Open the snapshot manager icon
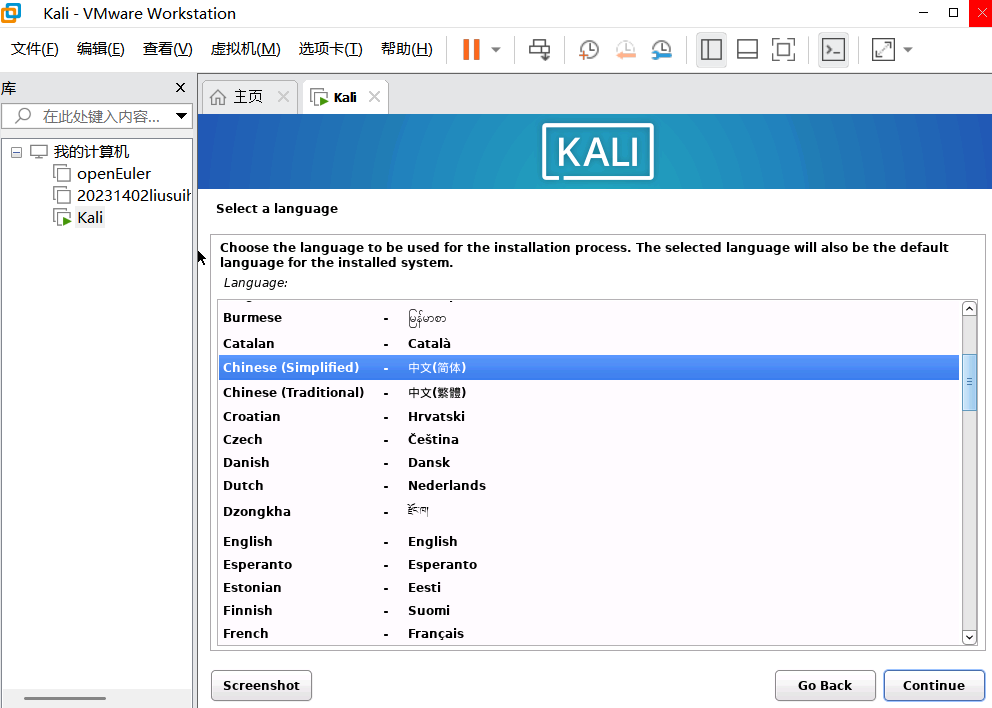This screenshot has width=992, height=708. [662, 49]
